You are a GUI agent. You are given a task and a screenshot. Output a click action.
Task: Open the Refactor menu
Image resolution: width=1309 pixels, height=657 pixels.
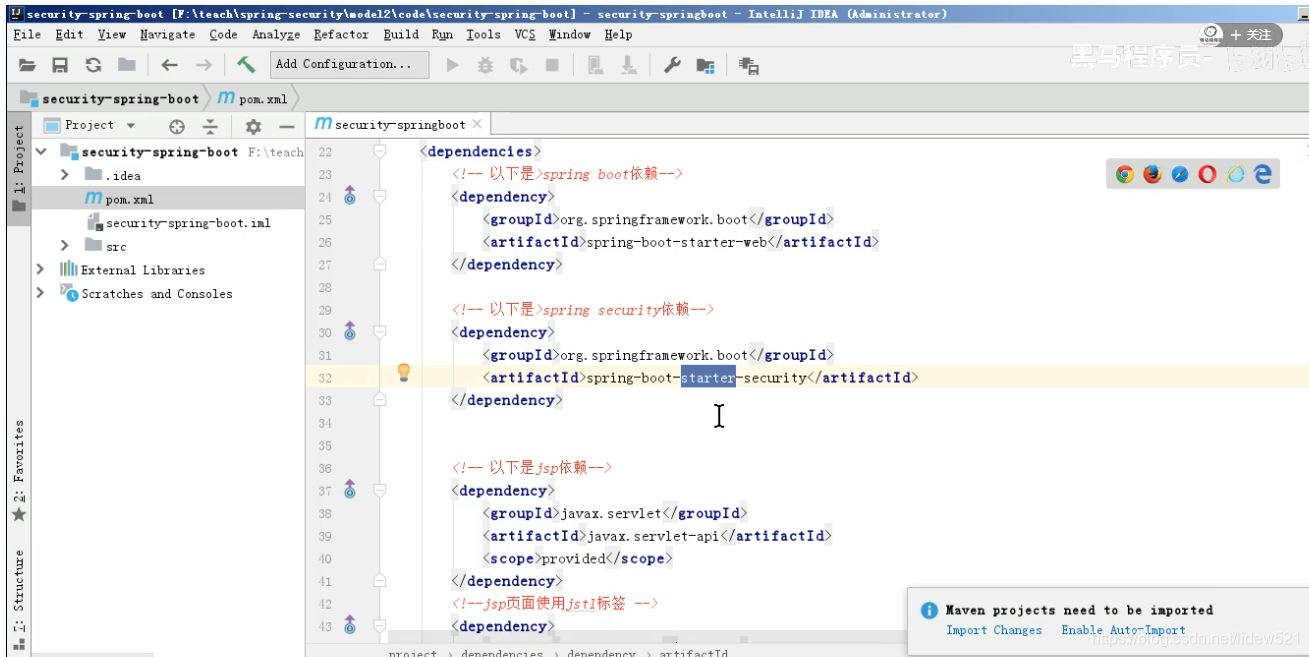click(341, 34)
